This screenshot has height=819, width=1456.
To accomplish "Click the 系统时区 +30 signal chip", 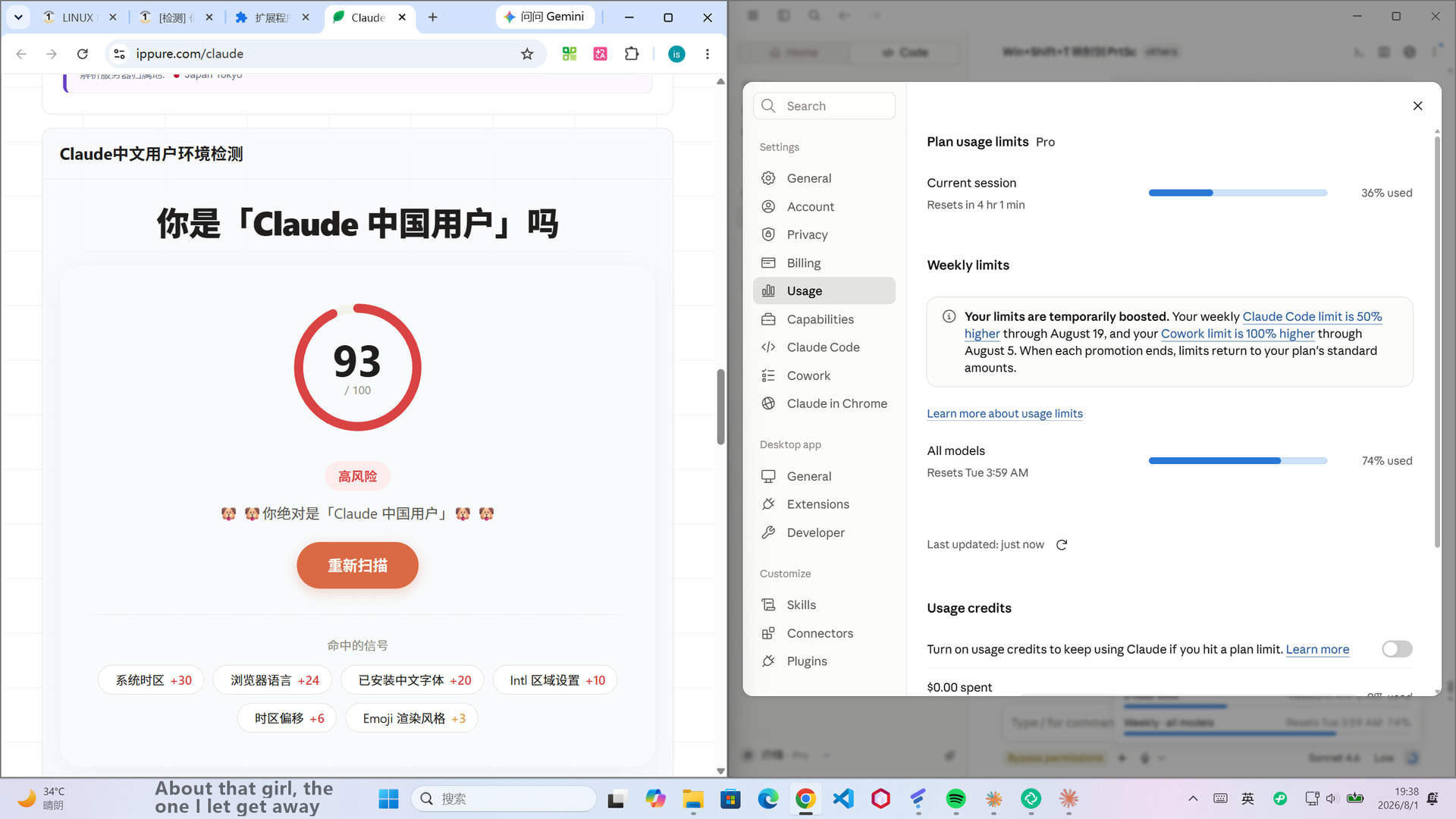I will click(x=151, y=680).
